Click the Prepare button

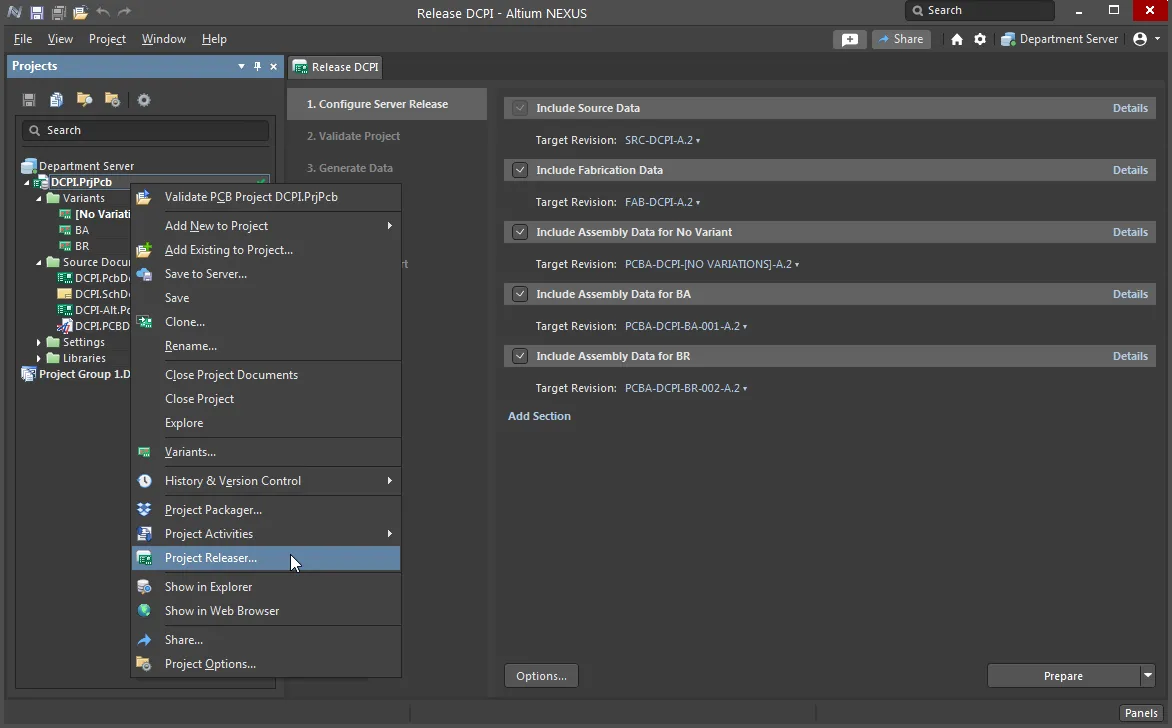point(1063,676)
